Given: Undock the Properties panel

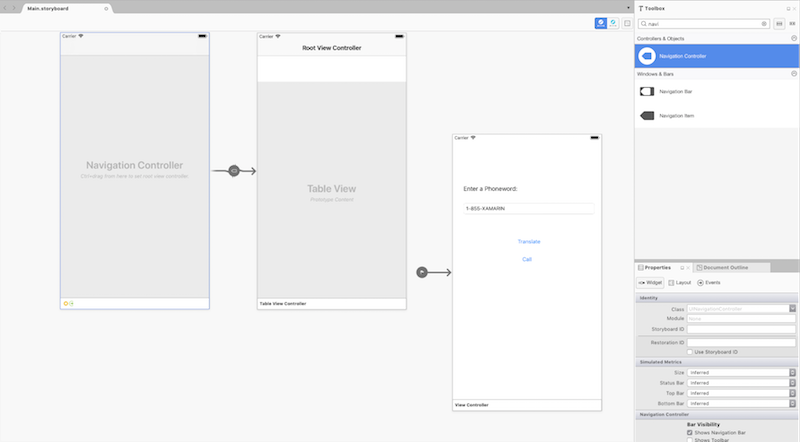Looking at the screenshot, I should pyautogui.click(x=682, y=268).
